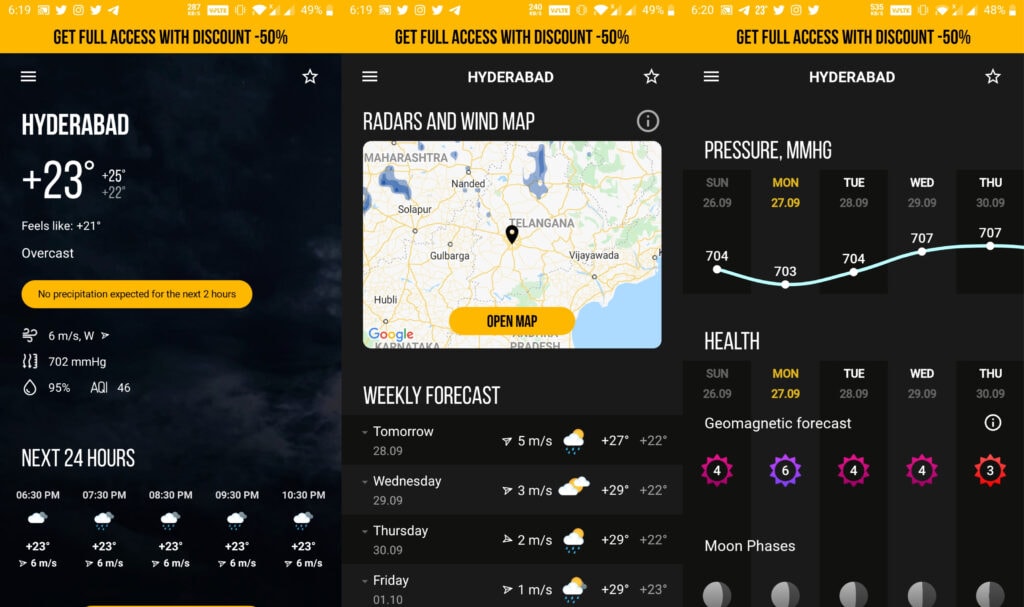Viewport: 1024px width, 607px height.
Task: Tap the 'PRESSURE, MMHG' heading
Action: (x=768, y=150)
